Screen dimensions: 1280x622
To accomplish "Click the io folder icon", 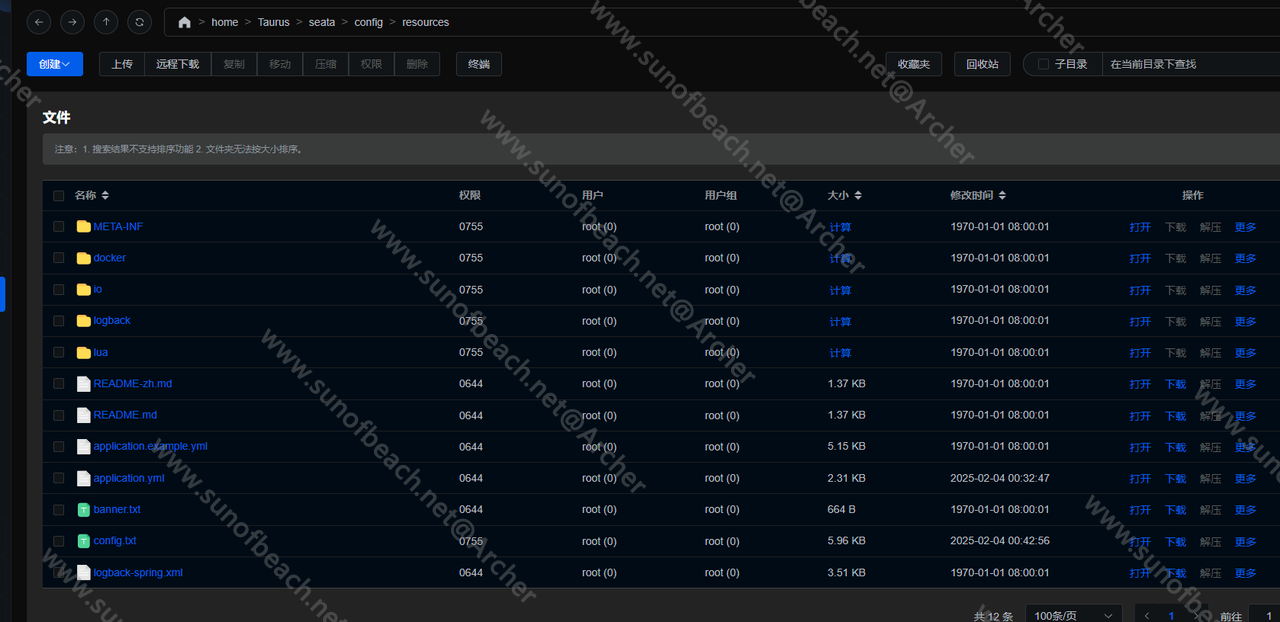I will coord(84,290).
